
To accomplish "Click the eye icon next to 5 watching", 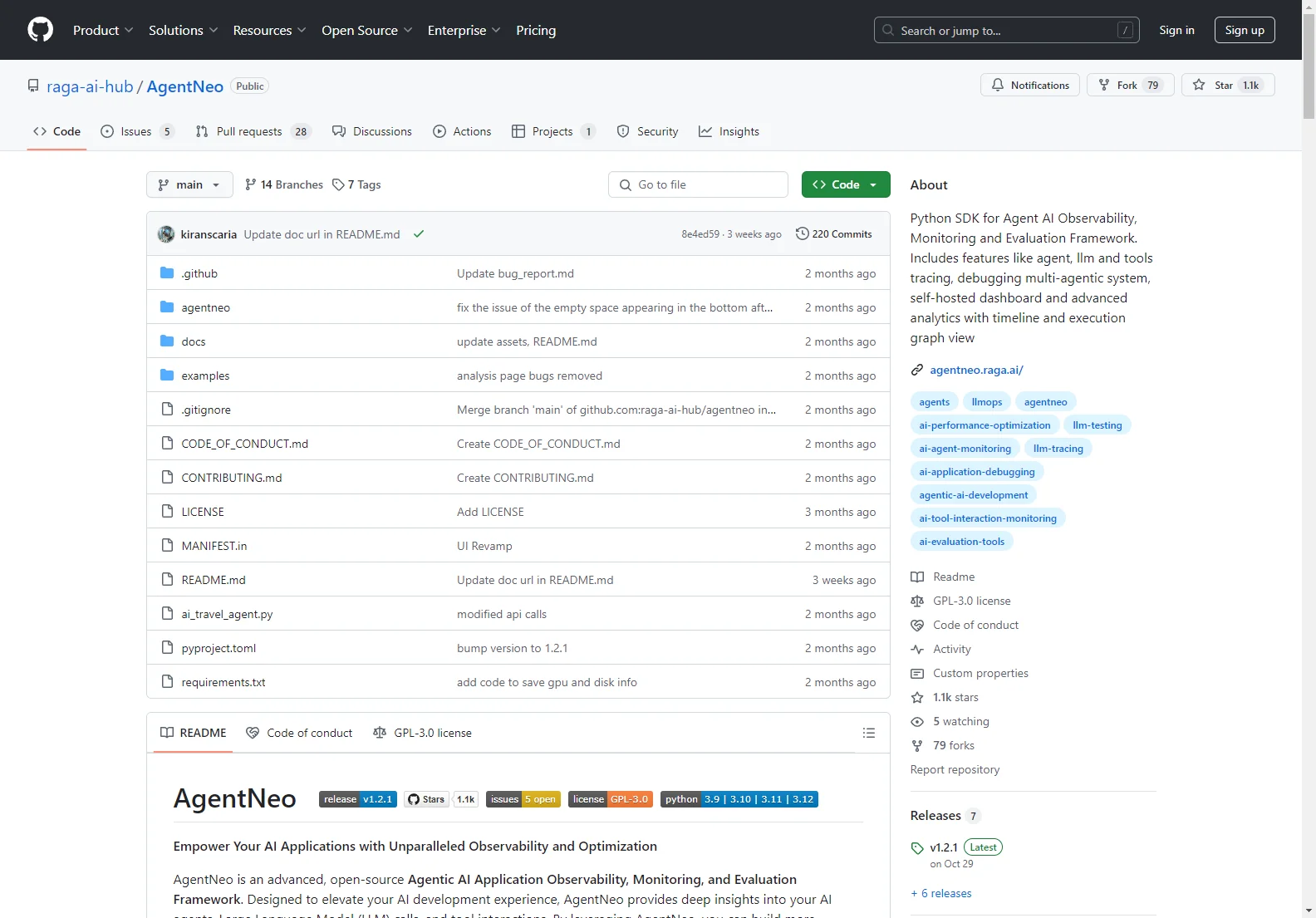I will pyautogui.click(x=917, y=721).
